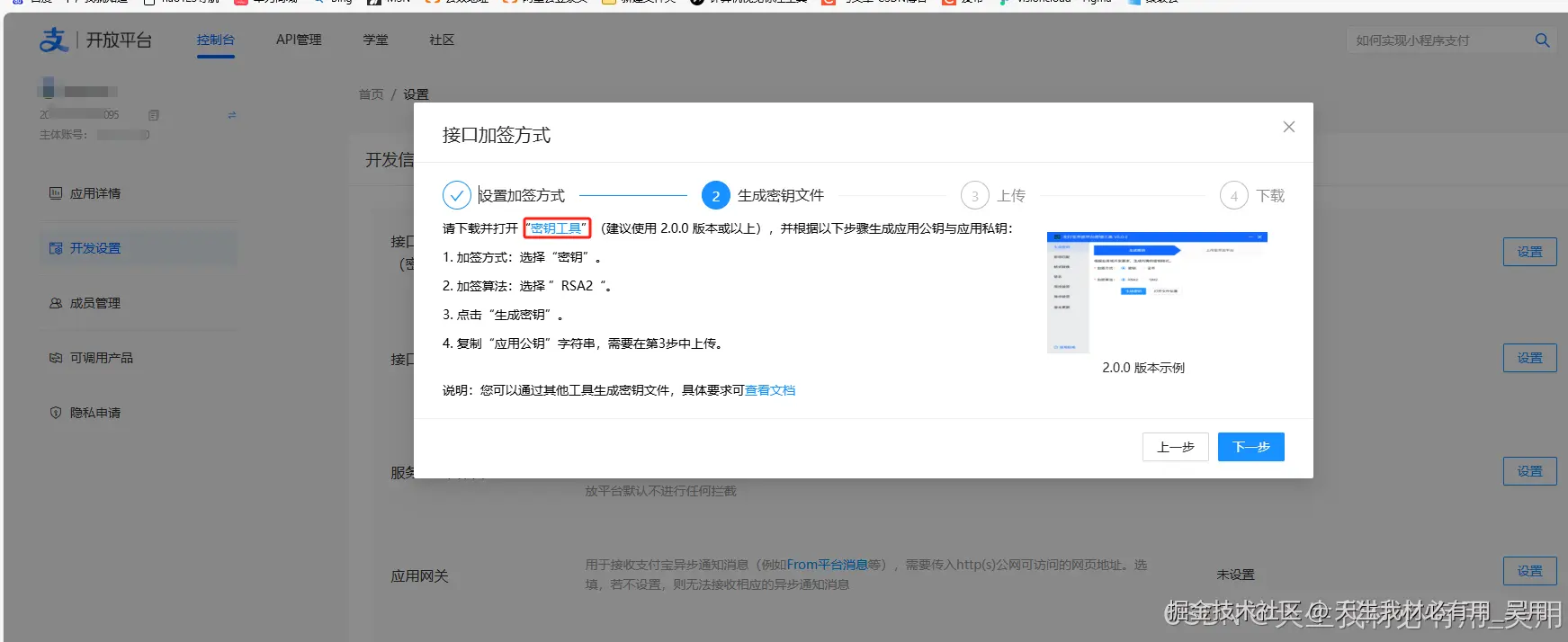The width and height of the screenshot is (1568, 642).
Task: Click the 隐私申请 shield icon
Action: [x=56, y=413]
